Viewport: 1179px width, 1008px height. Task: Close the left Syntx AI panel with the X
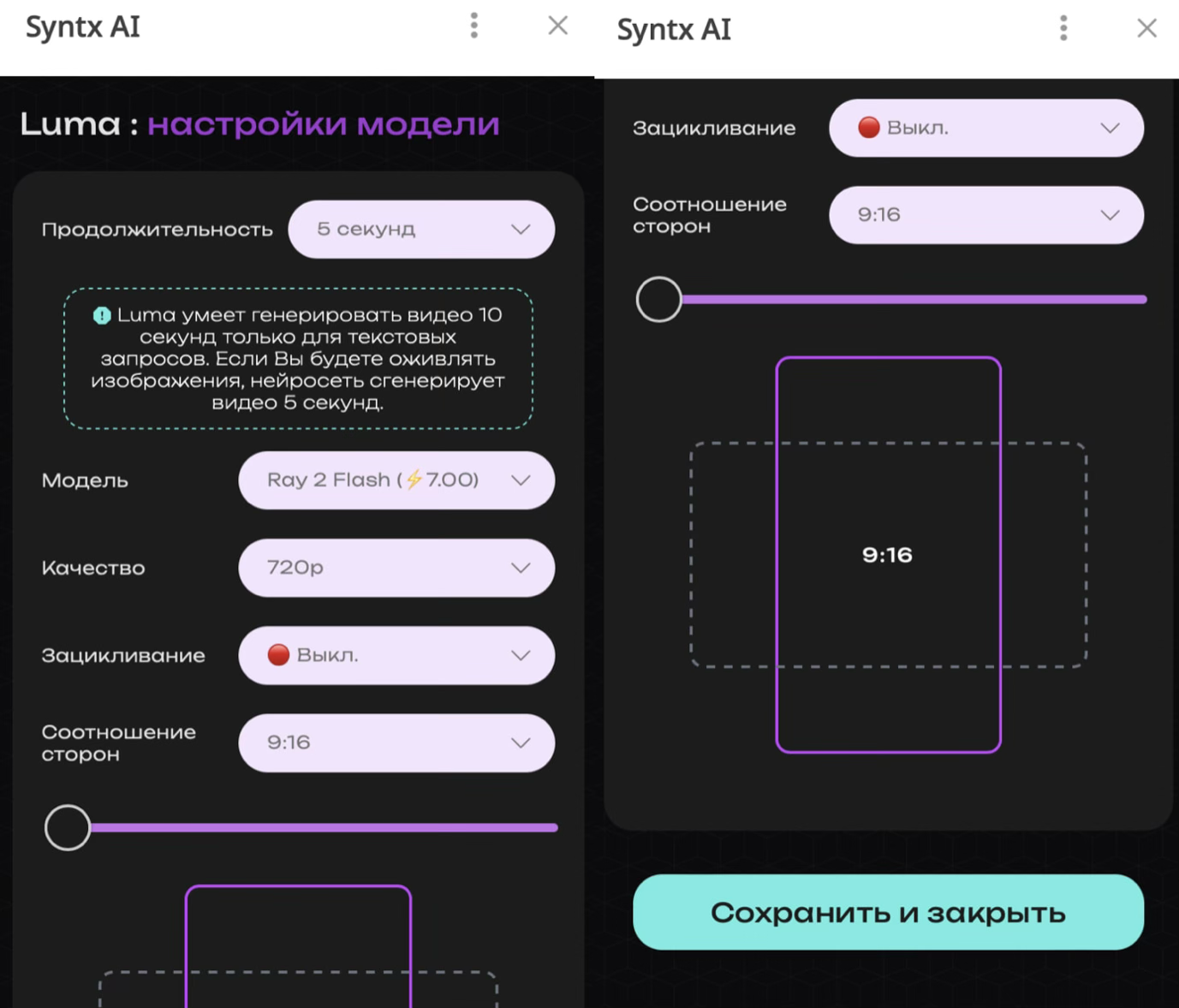click(x=557, y=26)
